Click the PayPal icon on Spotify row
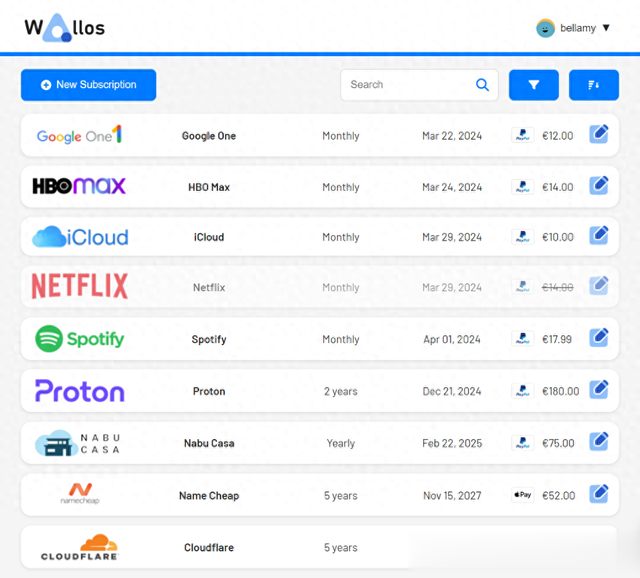The height and width of the screenshot is (578, 640). (x=523, y=338)
